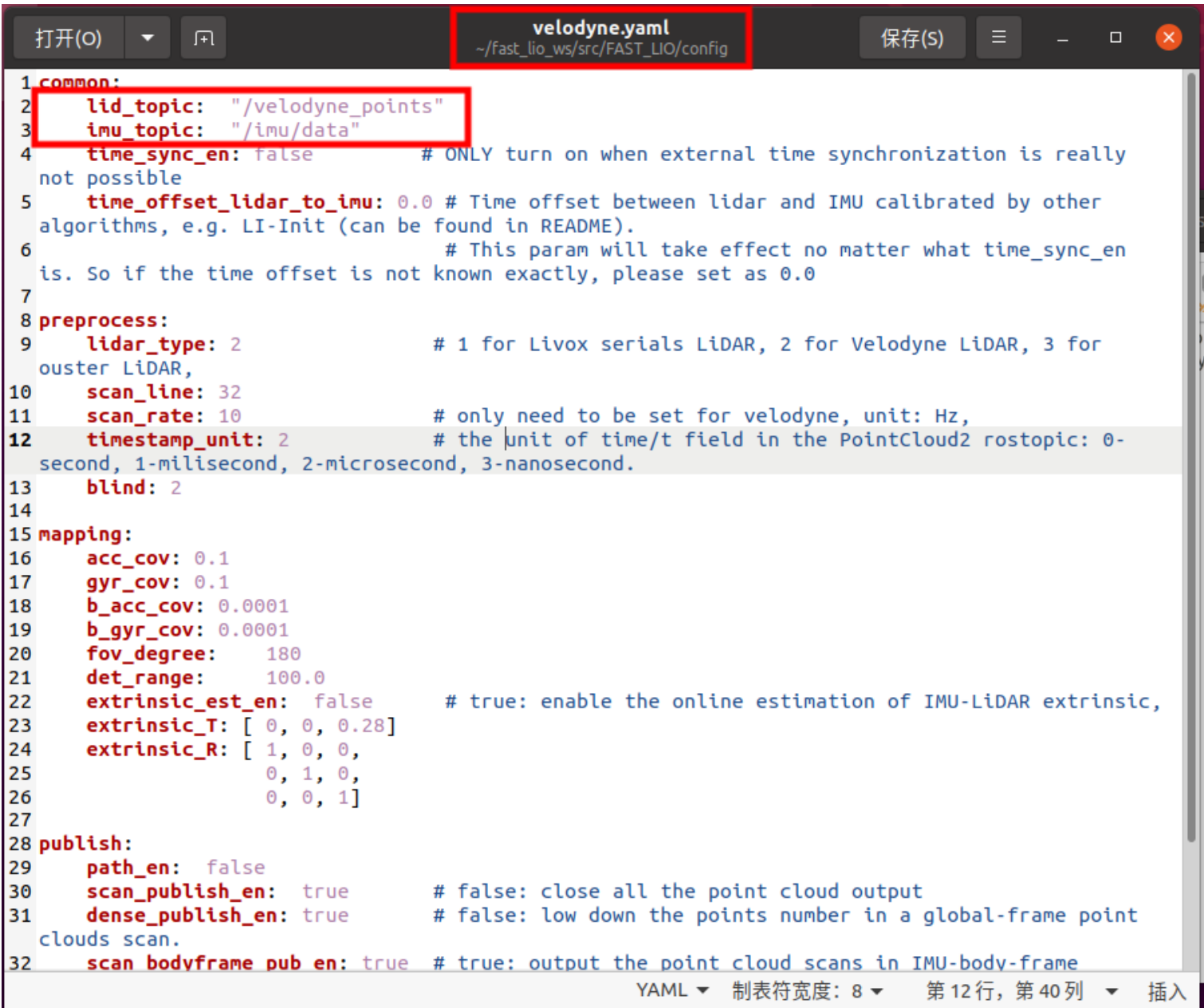Image resolution: width=1204 pixels, height=1008 pixels.
Task: Click fov_degree value 180
Action: [283, 654]
